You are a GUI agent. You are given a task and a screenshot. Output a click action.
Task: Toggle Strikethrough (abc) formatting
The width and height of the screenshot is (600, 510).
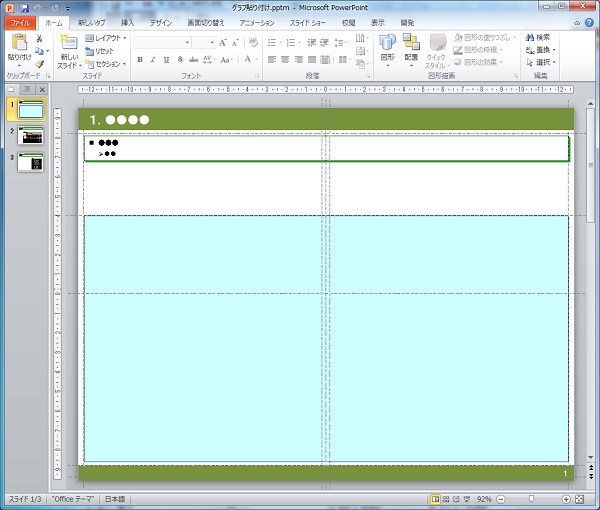click(x=194, y=60)
